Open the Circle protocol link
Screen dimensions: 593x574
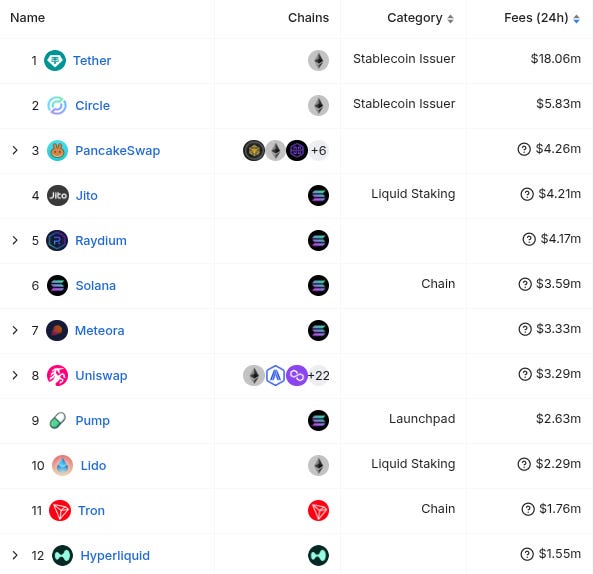tap(93, 105)
